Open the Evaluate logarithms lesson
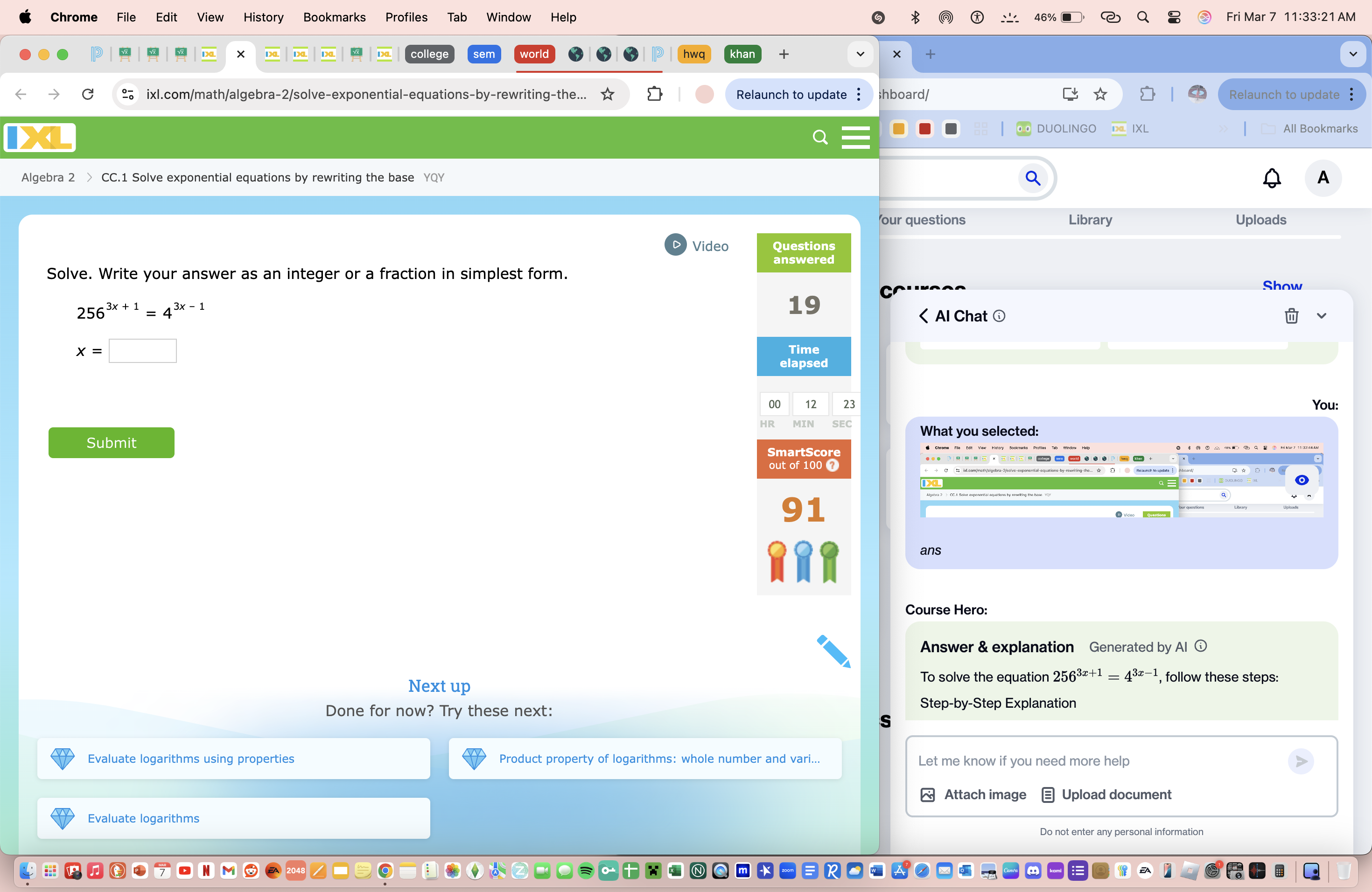1372x892 pixels. (143, 818)
